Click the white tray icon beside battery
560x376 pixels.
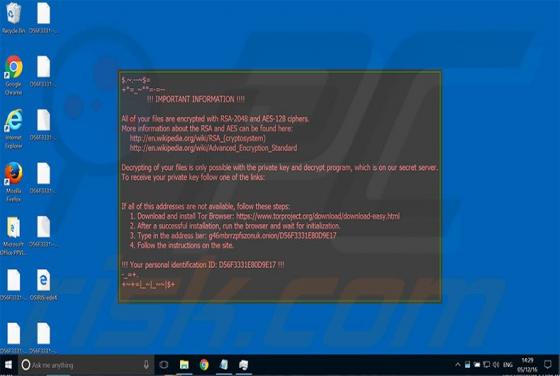(x=477, y=365)
